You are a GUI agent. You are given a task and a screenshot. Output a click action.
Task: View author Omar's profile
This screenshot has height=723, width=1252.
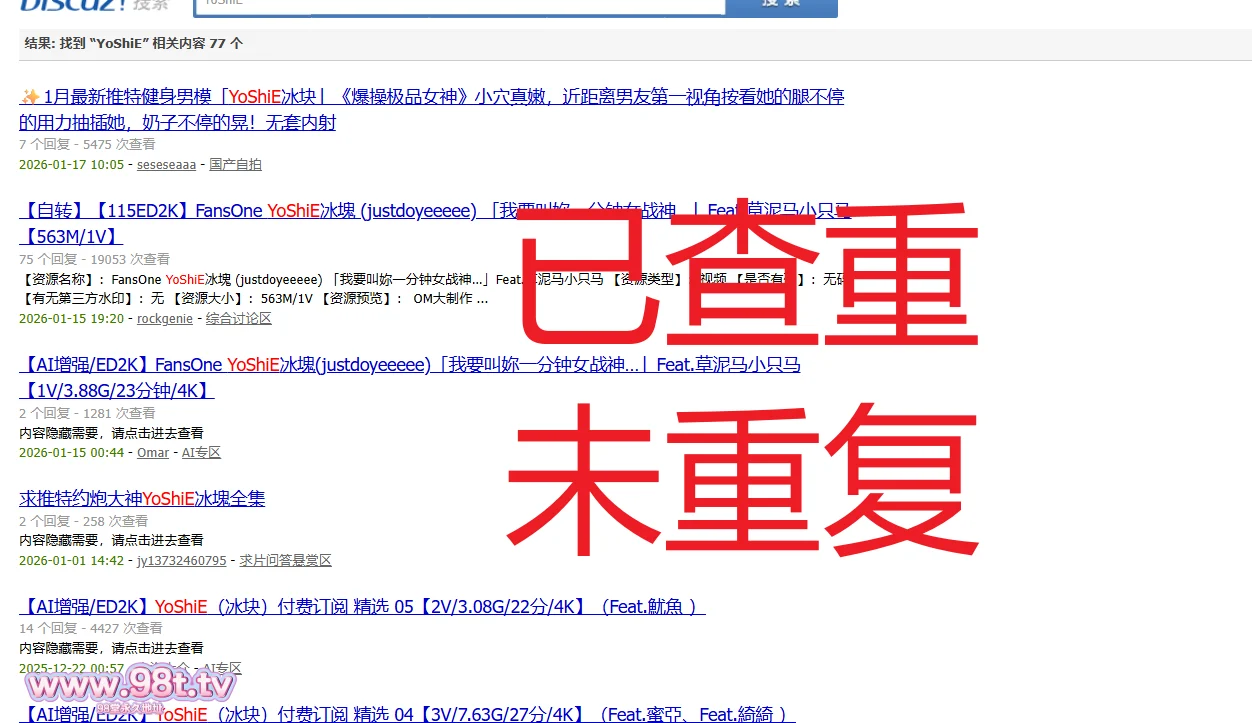click(x=153, y=453)
